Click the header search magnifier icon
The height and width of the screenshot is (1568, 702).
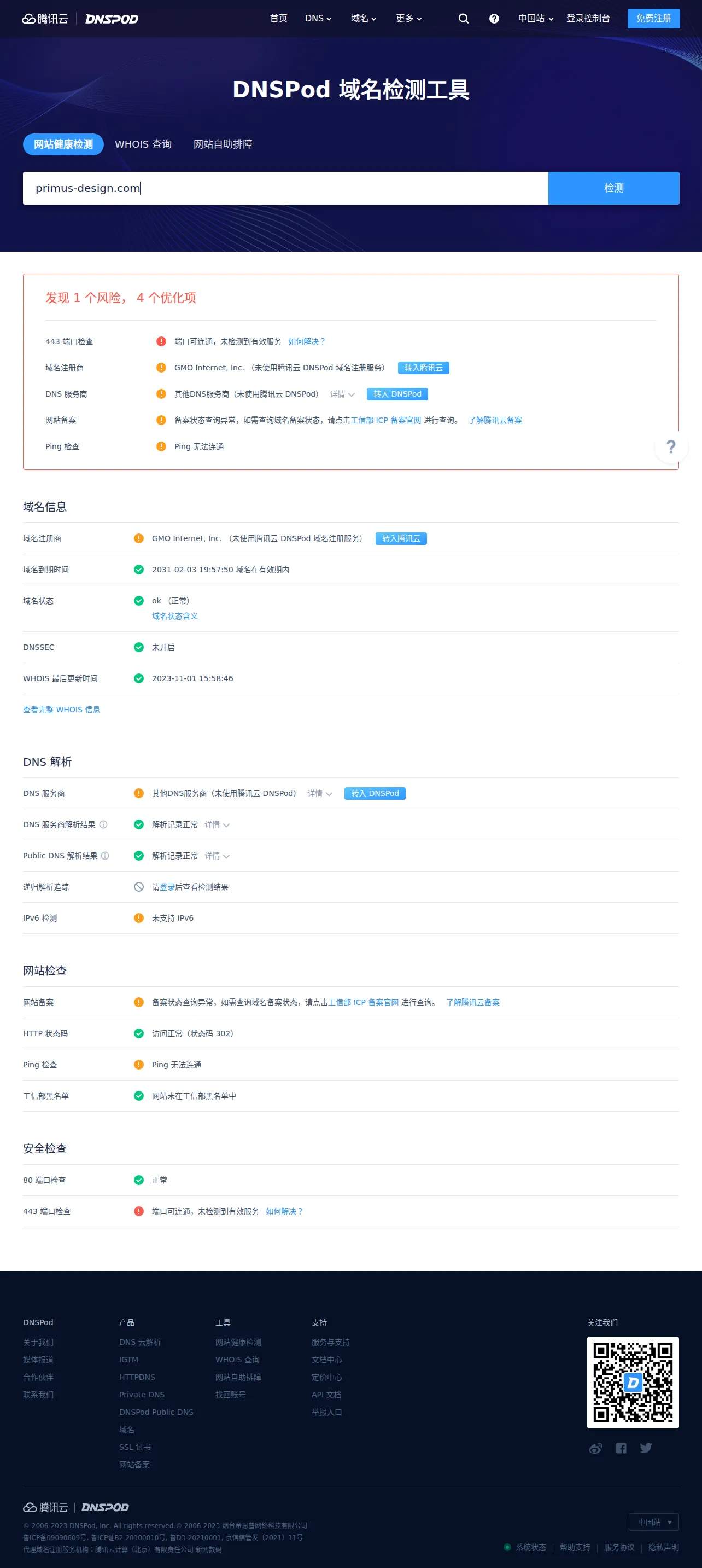(464, 18)
